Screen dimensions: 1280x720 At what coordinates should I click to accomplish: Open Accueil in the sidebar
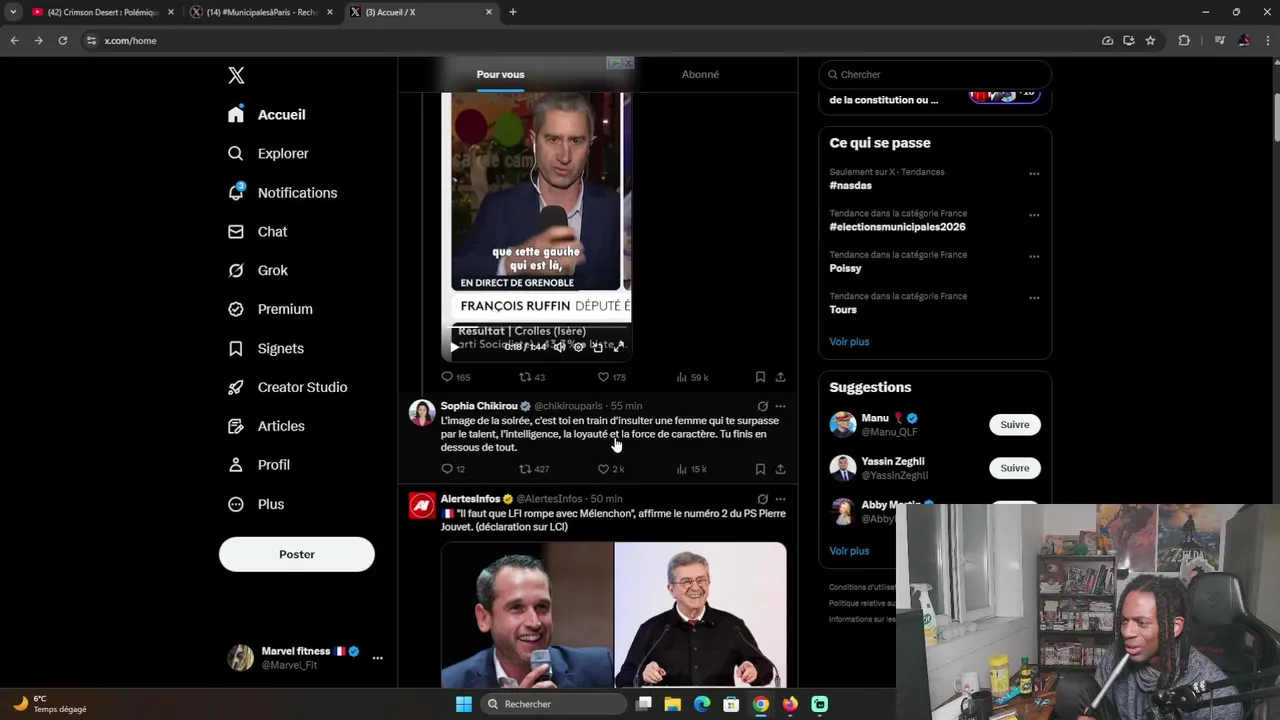pos(267,114)
